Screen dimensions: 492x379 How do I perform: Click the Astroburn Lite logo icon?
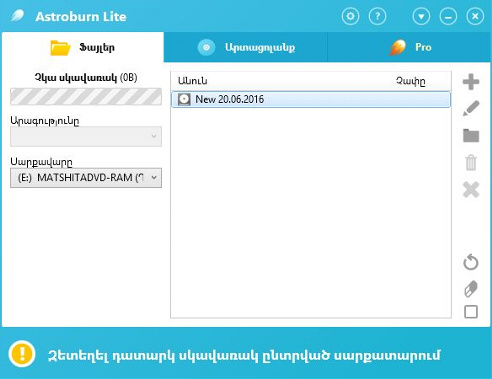click(18, 16)
